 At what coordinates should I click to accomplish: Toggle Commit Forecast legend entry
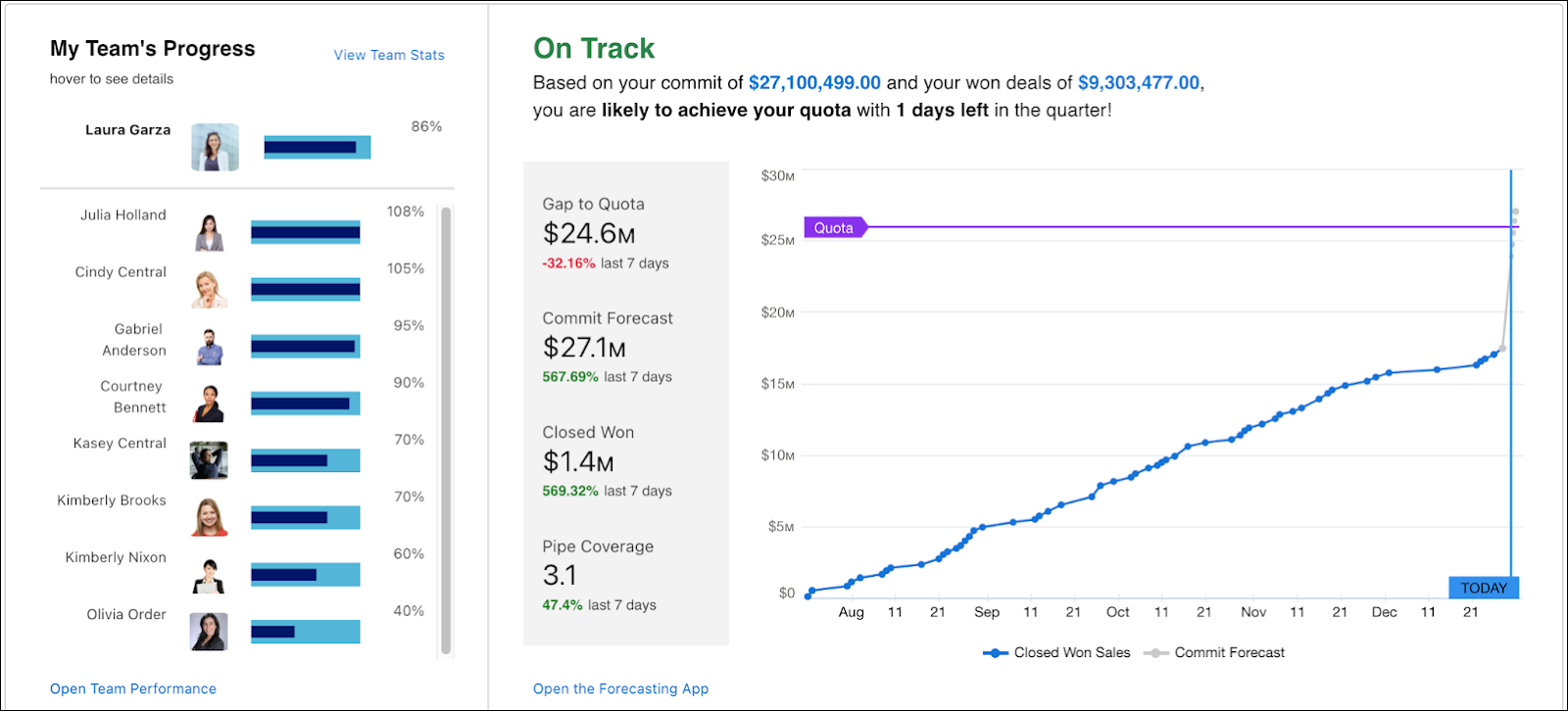[1214, 652]
